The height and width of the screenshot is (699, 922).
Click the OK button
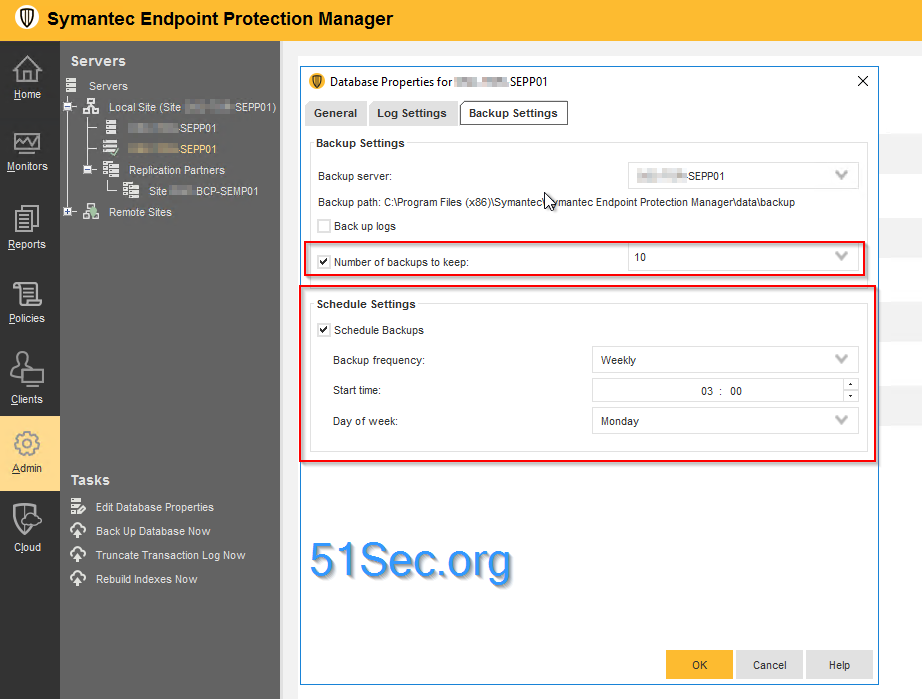click(699, 664)
